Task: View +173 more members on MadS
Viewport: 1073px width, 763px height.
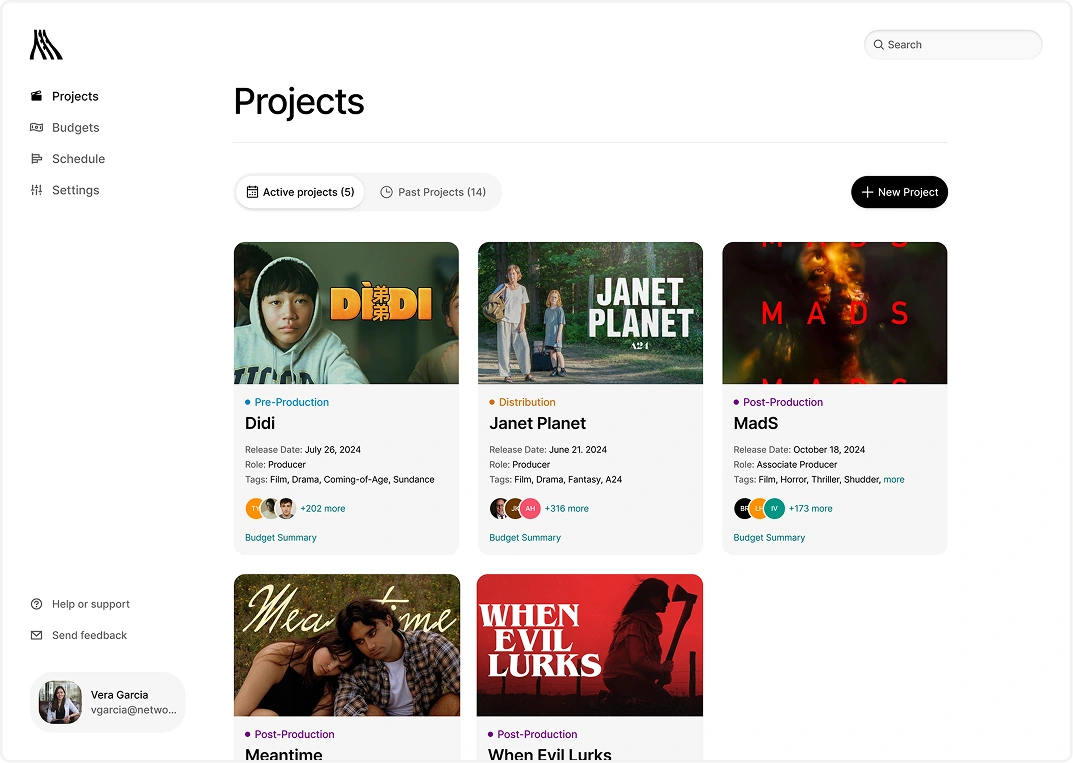Action: (811, 508)
